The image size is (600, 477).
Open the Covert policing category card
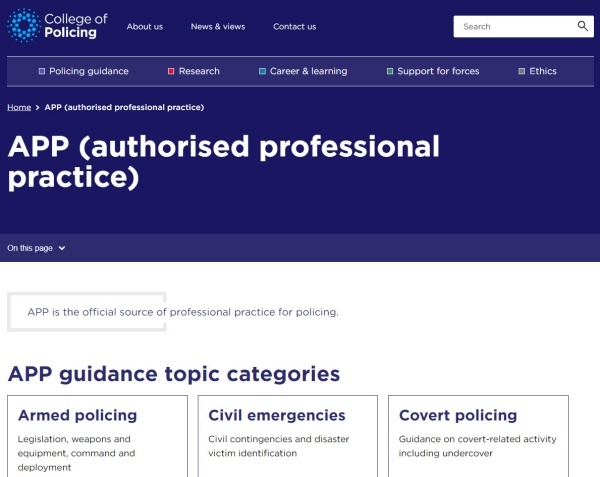pyautogui.click(x=478, y=436)
